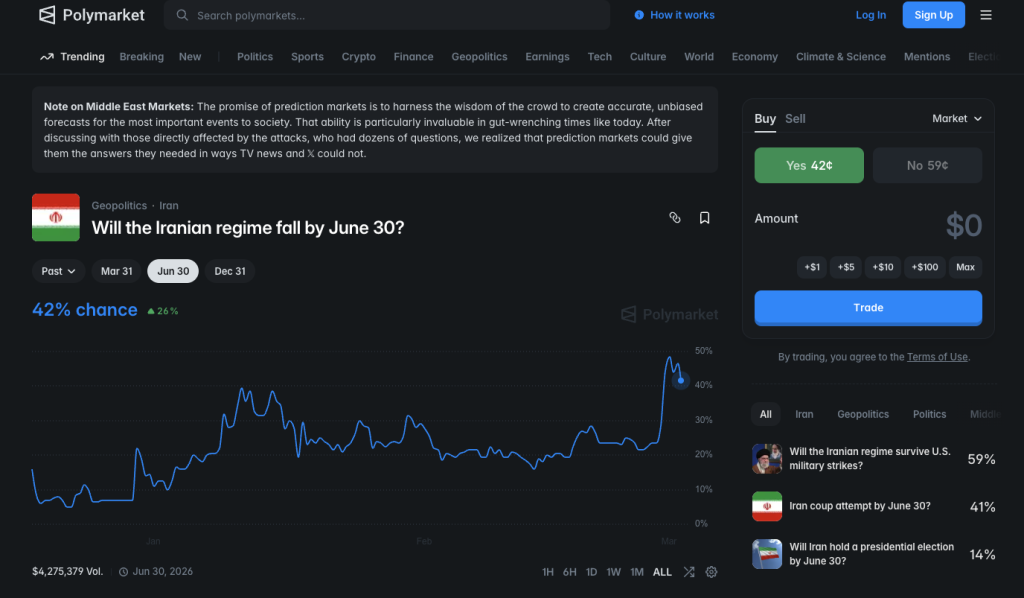The width and height of the screenshot is (1024, 598).
Task: Click the How it works info icon
Action: [x=639, y=15]
